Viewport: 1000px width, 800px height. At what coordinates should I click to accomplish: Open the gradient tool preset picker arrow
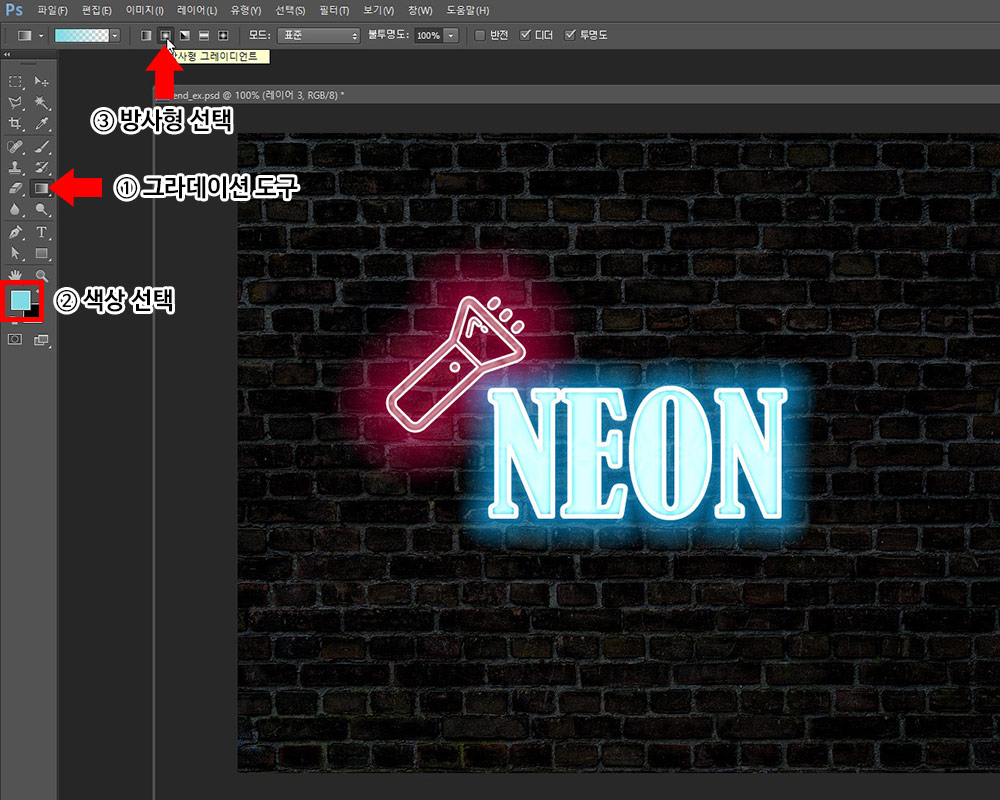pyautogui.click(x=41, y=36)
